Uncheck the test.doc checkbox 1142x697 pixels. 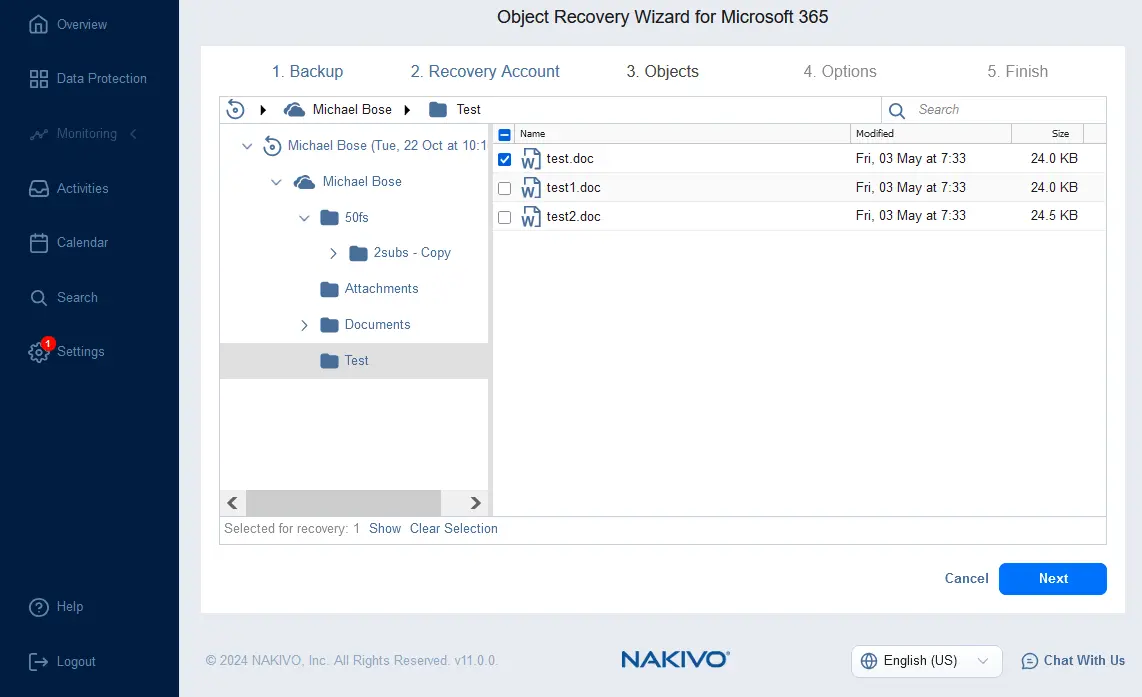pos(504,160)
